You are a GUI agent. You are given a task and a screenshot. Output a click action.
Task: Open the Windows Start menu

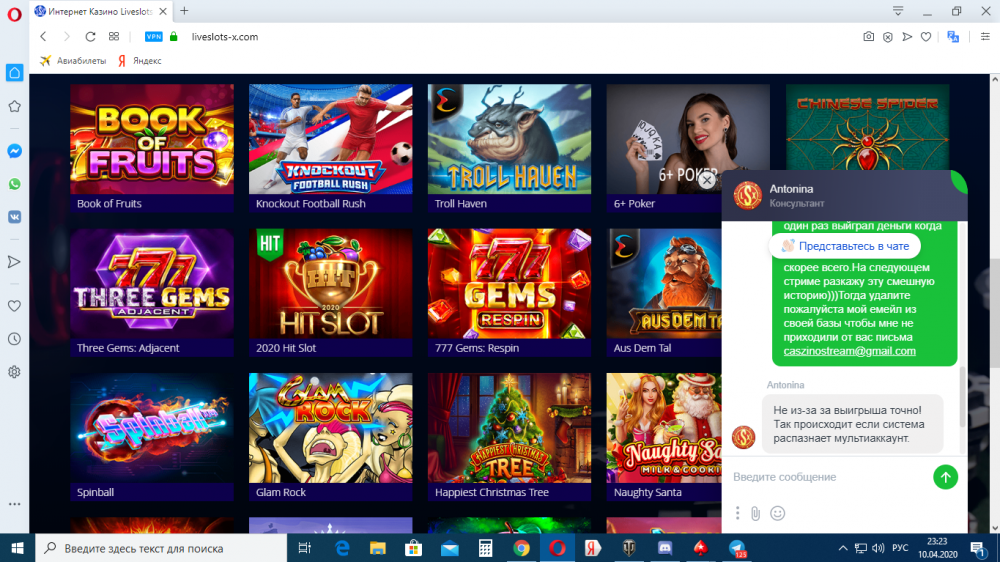click(x=17, y=548)
